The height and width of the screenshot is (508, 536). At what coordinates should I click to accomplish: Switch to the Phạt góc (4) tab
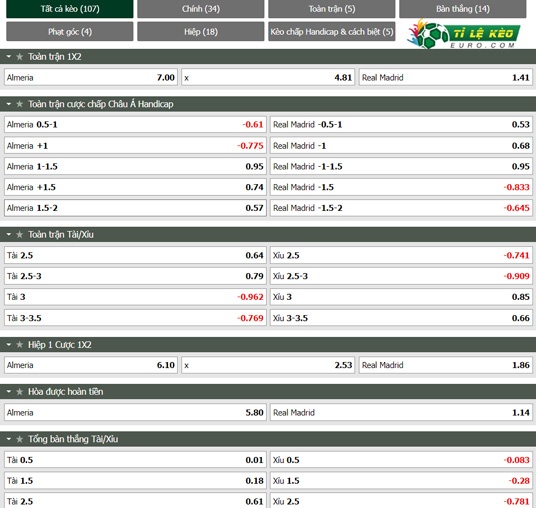tap(70, 31)
